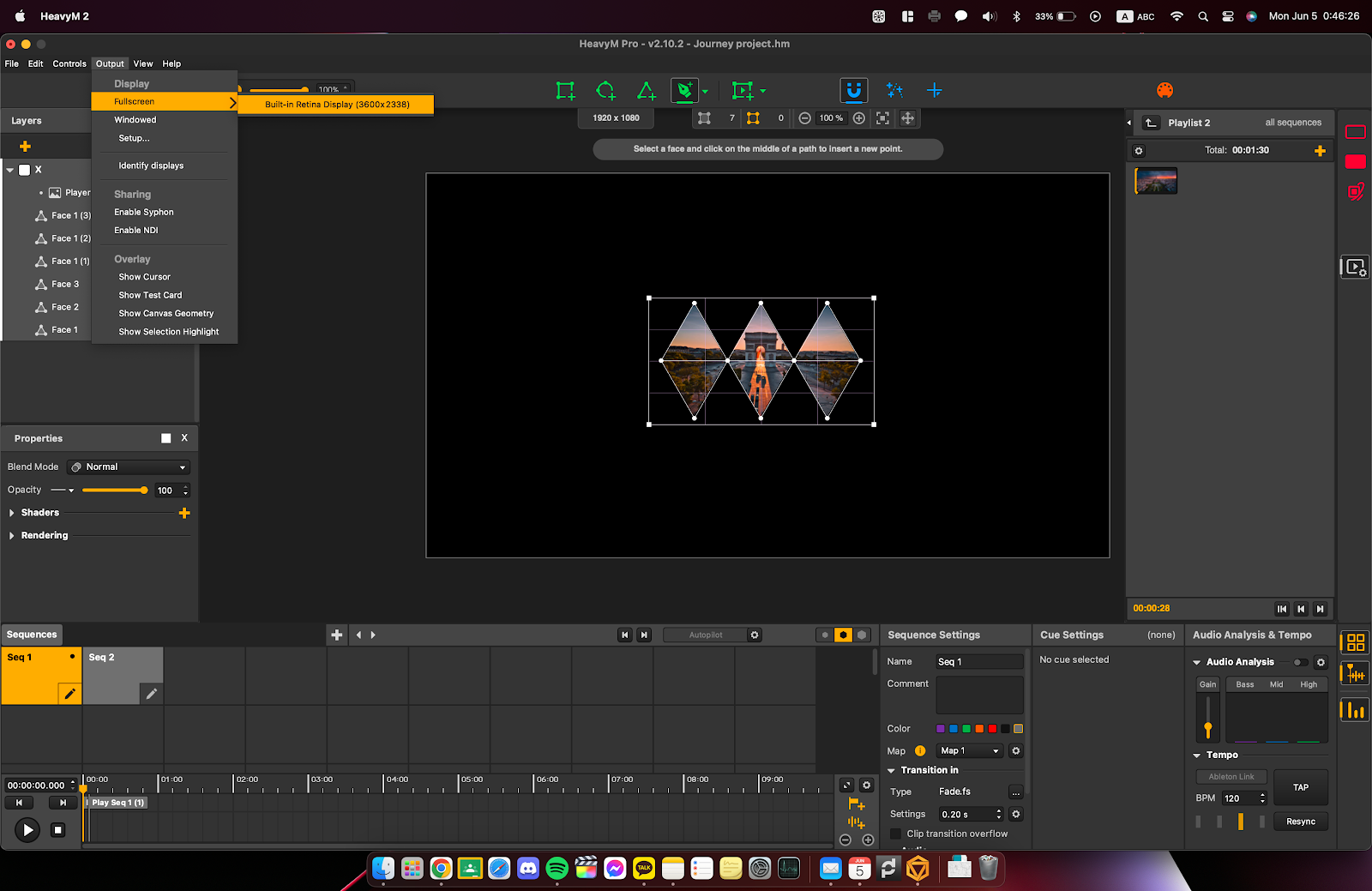Edit Seq 2 with the pencil icon
The height and width of the screenshot is (891, 1372).
tap(151, 694)
